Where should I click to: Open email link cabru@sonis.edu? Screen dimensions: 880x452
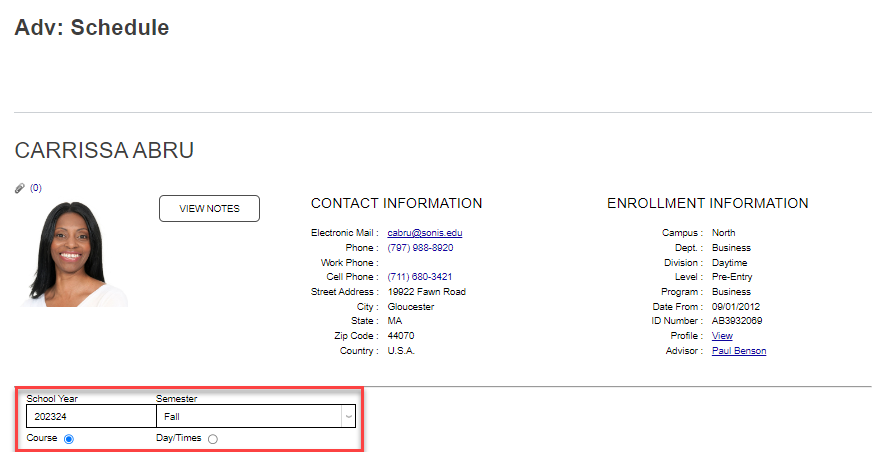click(425, 233)
